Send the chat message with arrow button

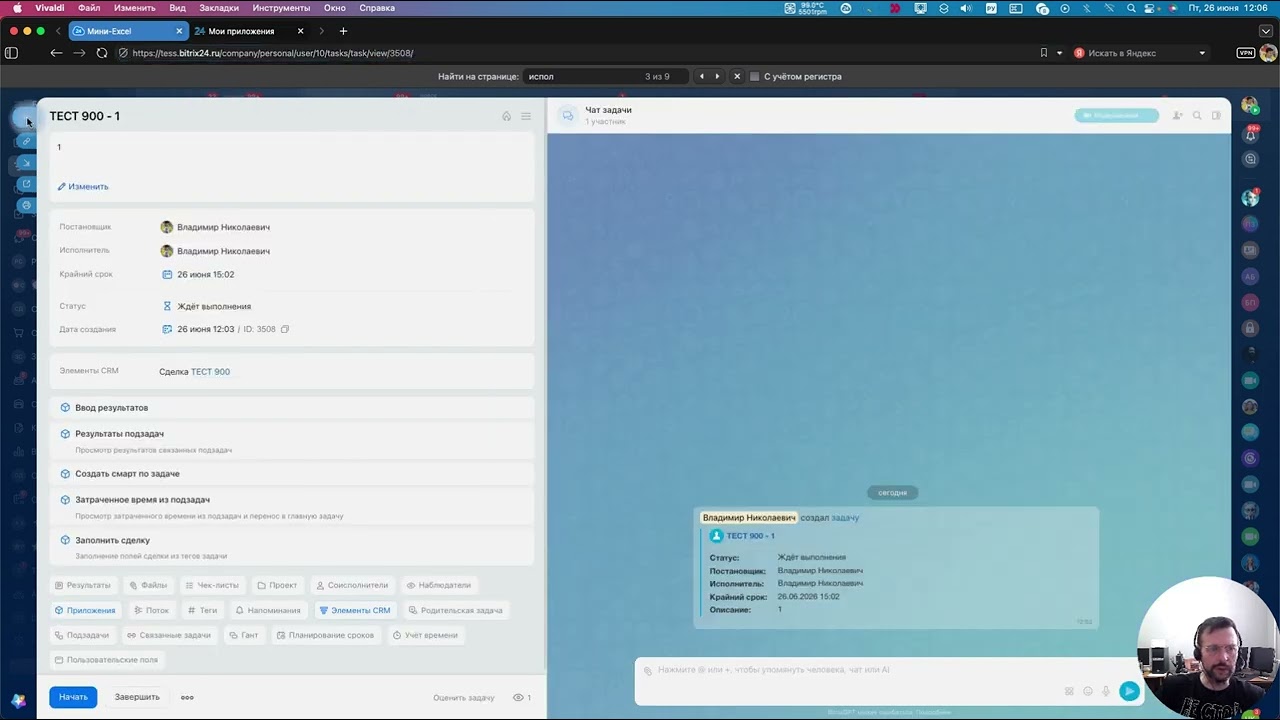tap(1129, 691)
